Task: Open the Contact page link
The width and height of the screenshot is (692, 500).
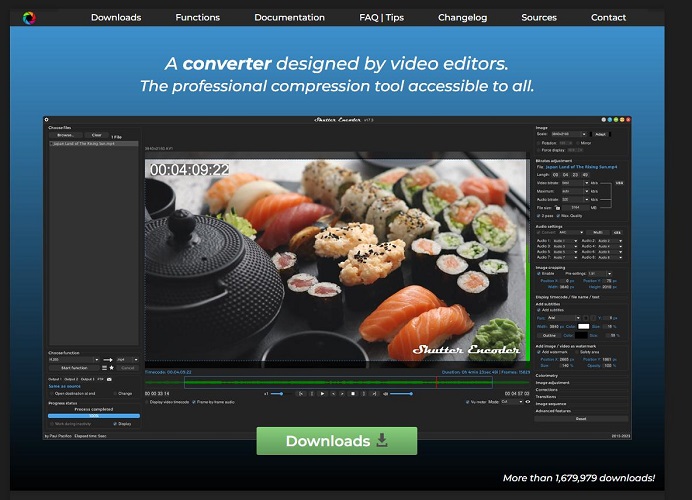Action: coord(608,18)
